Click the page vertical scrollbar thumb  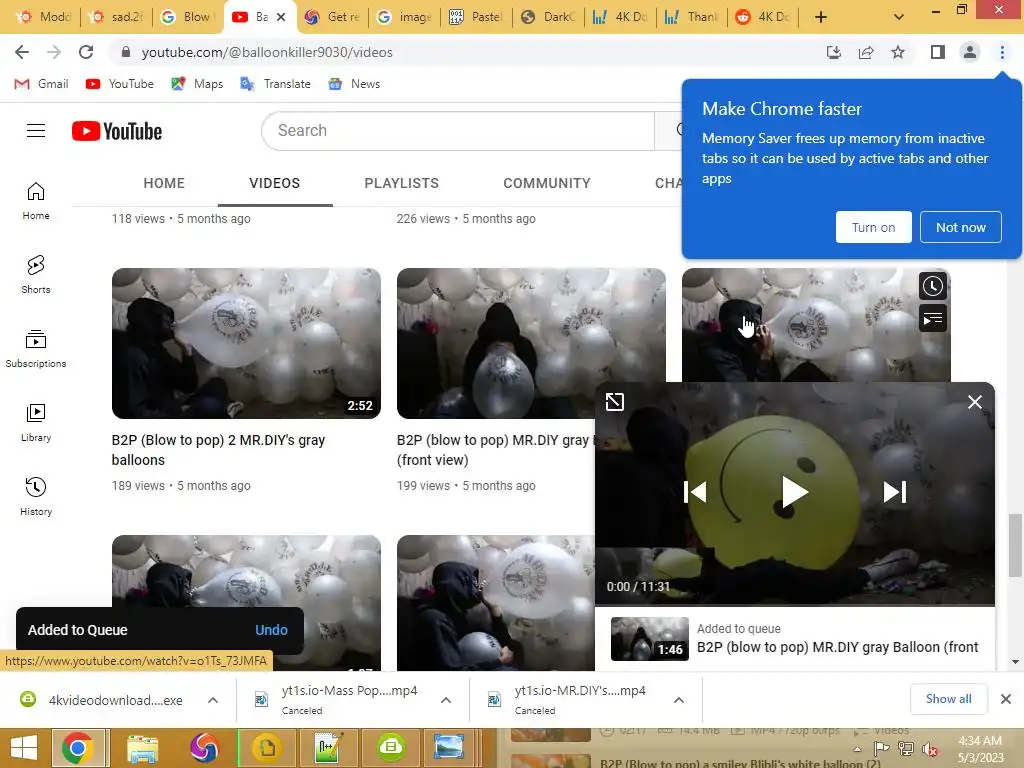[x=1015, y=545]
